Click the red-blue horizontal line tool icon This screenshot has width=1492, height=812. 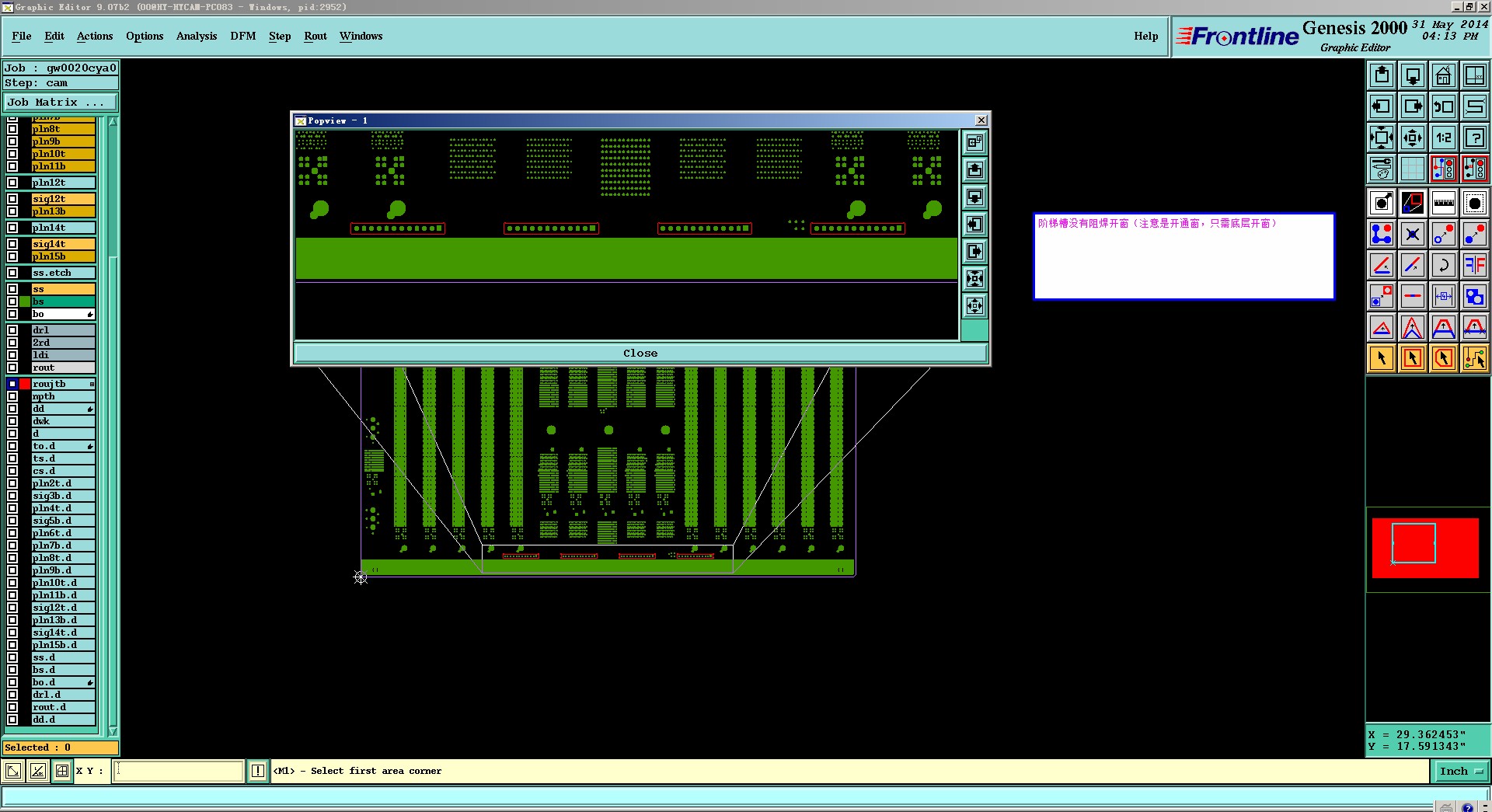(1413, 296)
